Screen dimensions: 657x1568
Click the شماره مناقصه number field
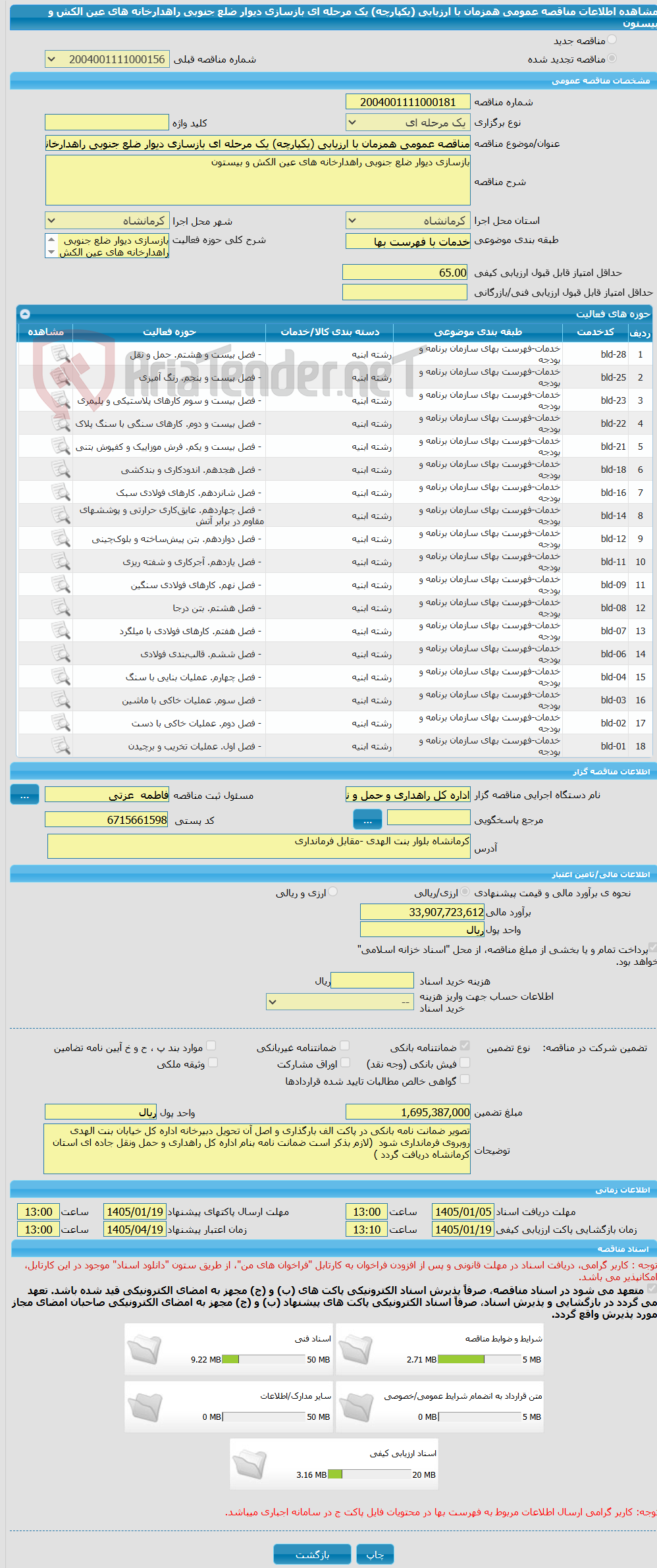pyautogui.click(x=408, y=102)
